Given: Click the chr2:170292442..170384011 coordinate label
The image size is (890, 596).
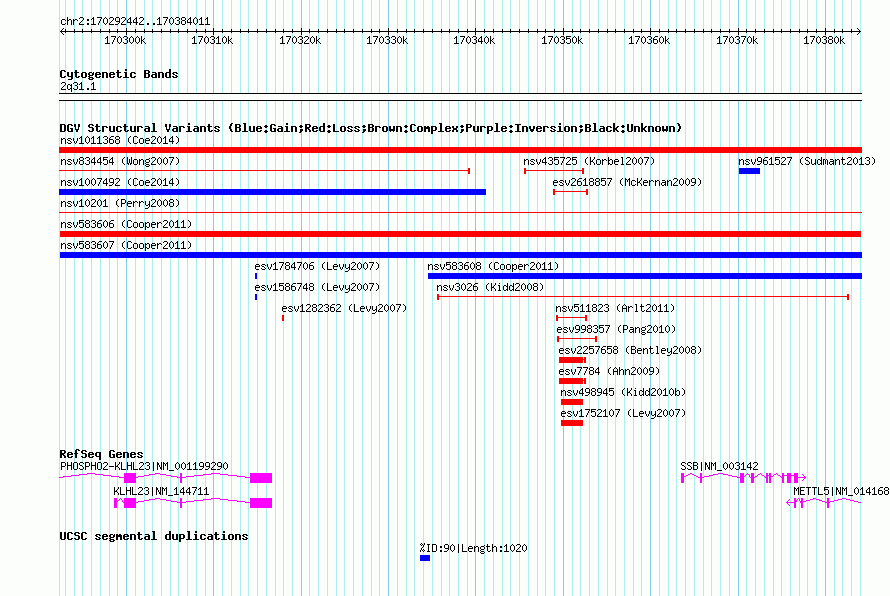Looking at the screenshot, I should (x=135, y=21).
